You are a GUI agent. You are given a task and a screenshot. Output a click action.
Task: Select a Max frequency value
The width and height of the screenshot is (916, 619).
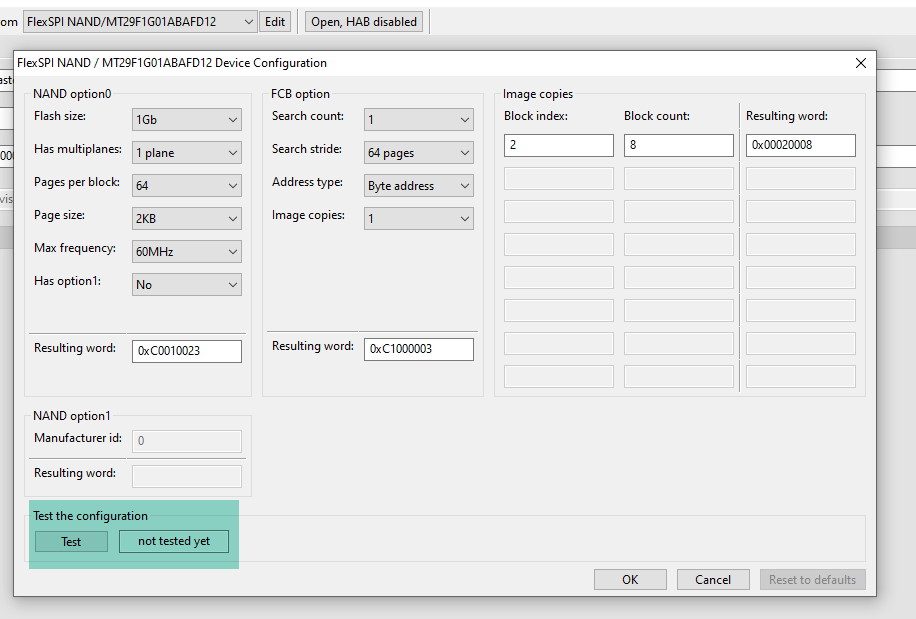pos(187,252)
